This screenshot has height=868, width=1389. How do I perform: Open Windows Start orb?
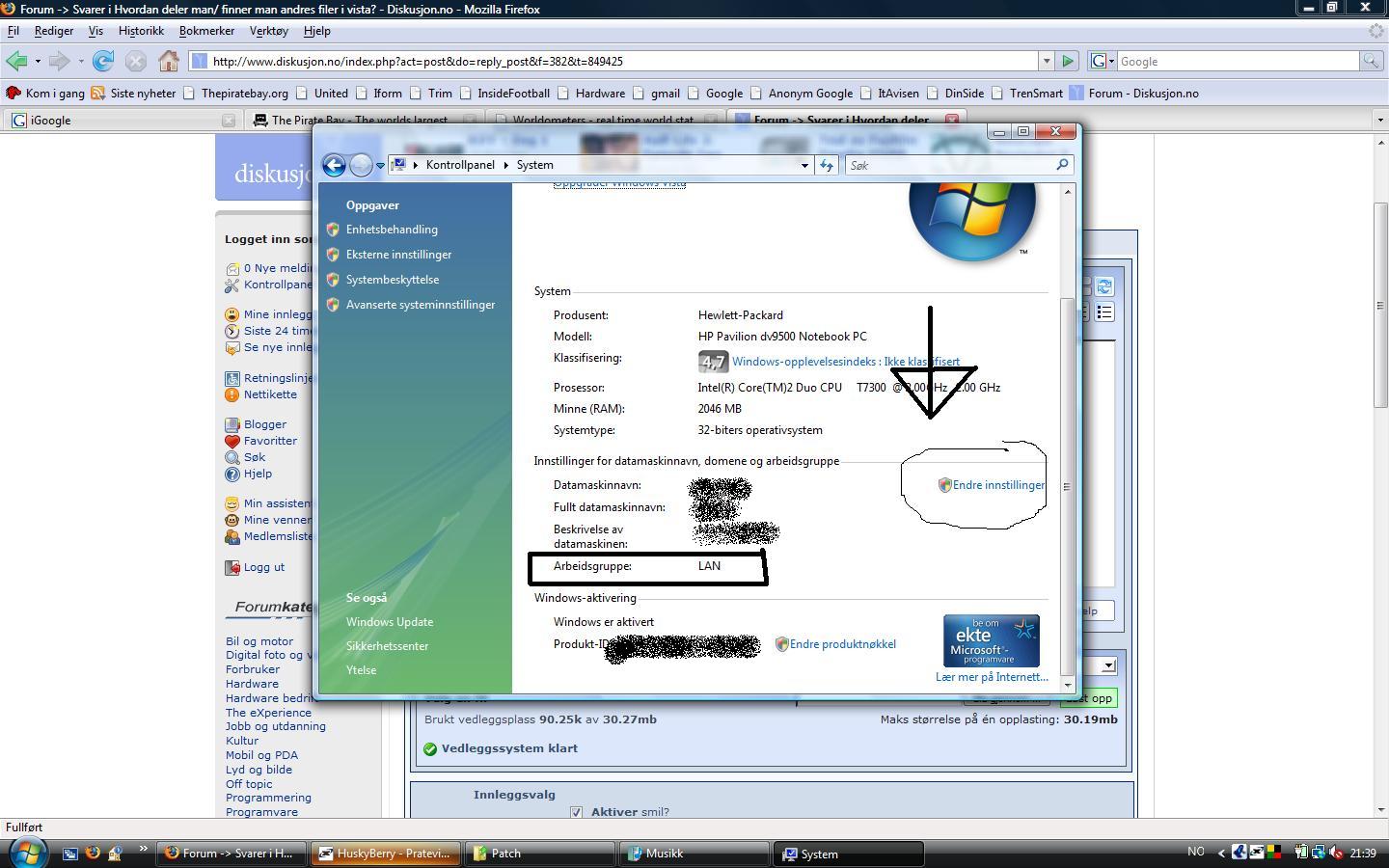(28, 853)
